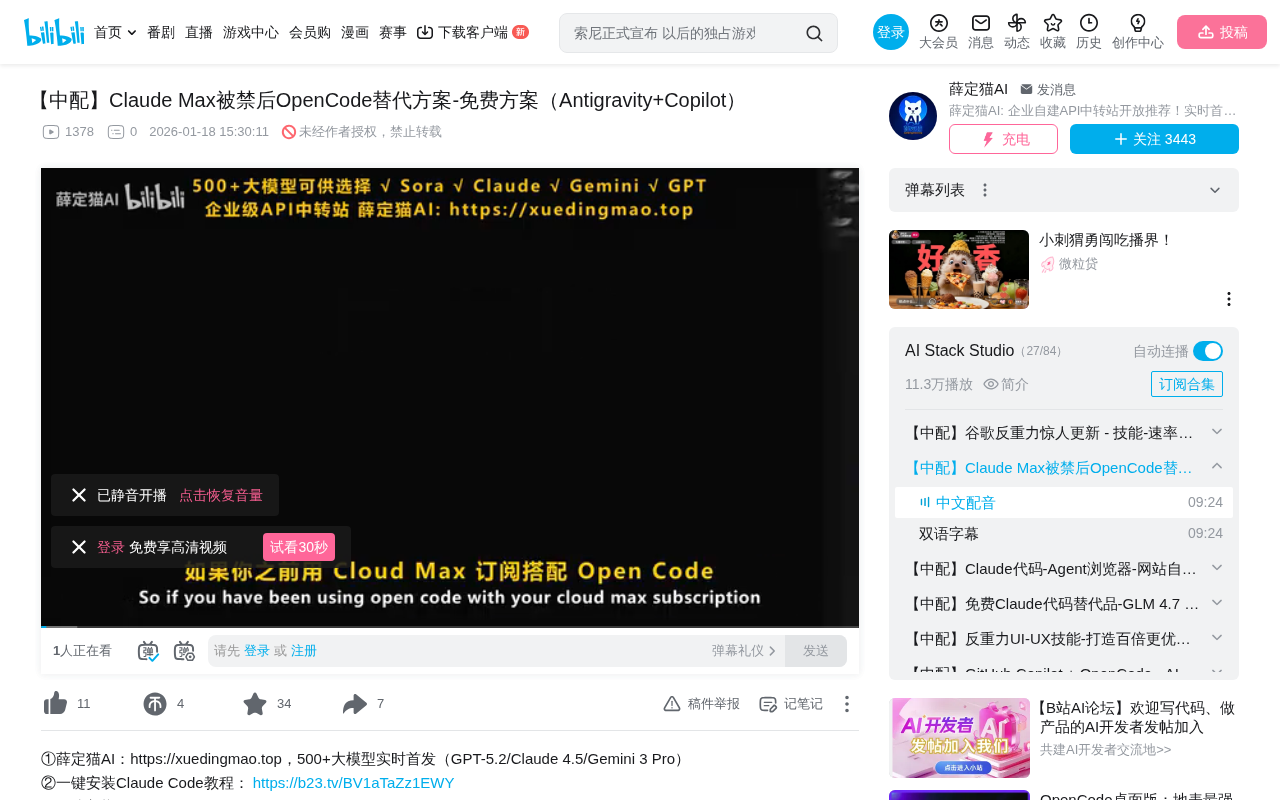
Task: Open 直播 in top navigation
Action: click(x=199, y=32)
